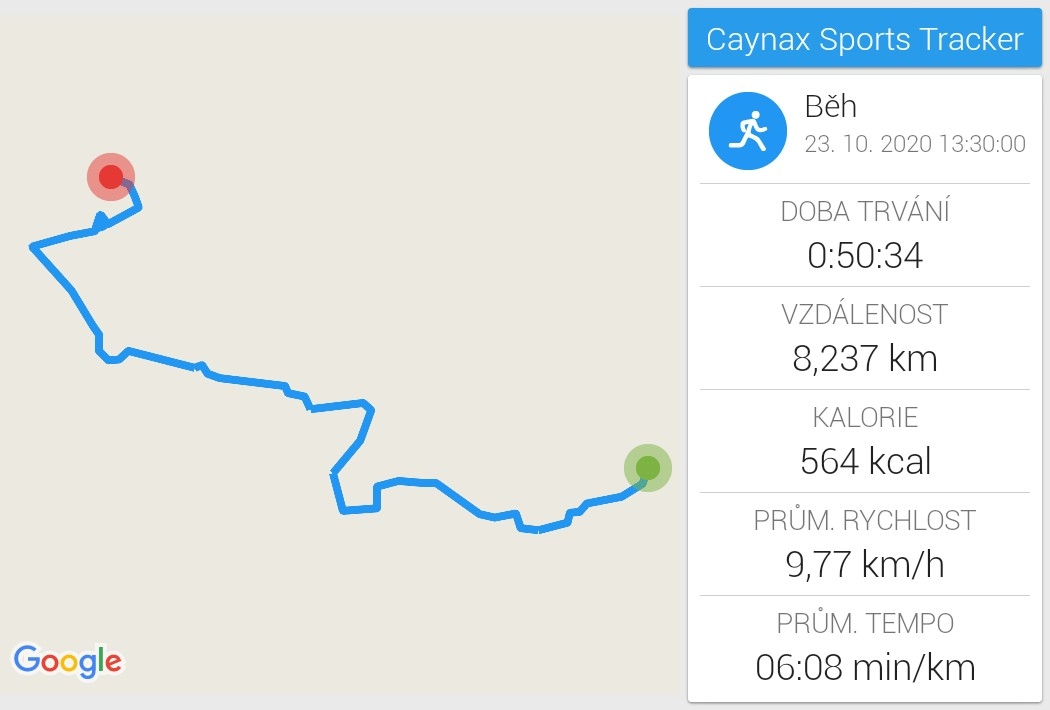Select the Běh activity title
1050x710 pixels.
830,106
